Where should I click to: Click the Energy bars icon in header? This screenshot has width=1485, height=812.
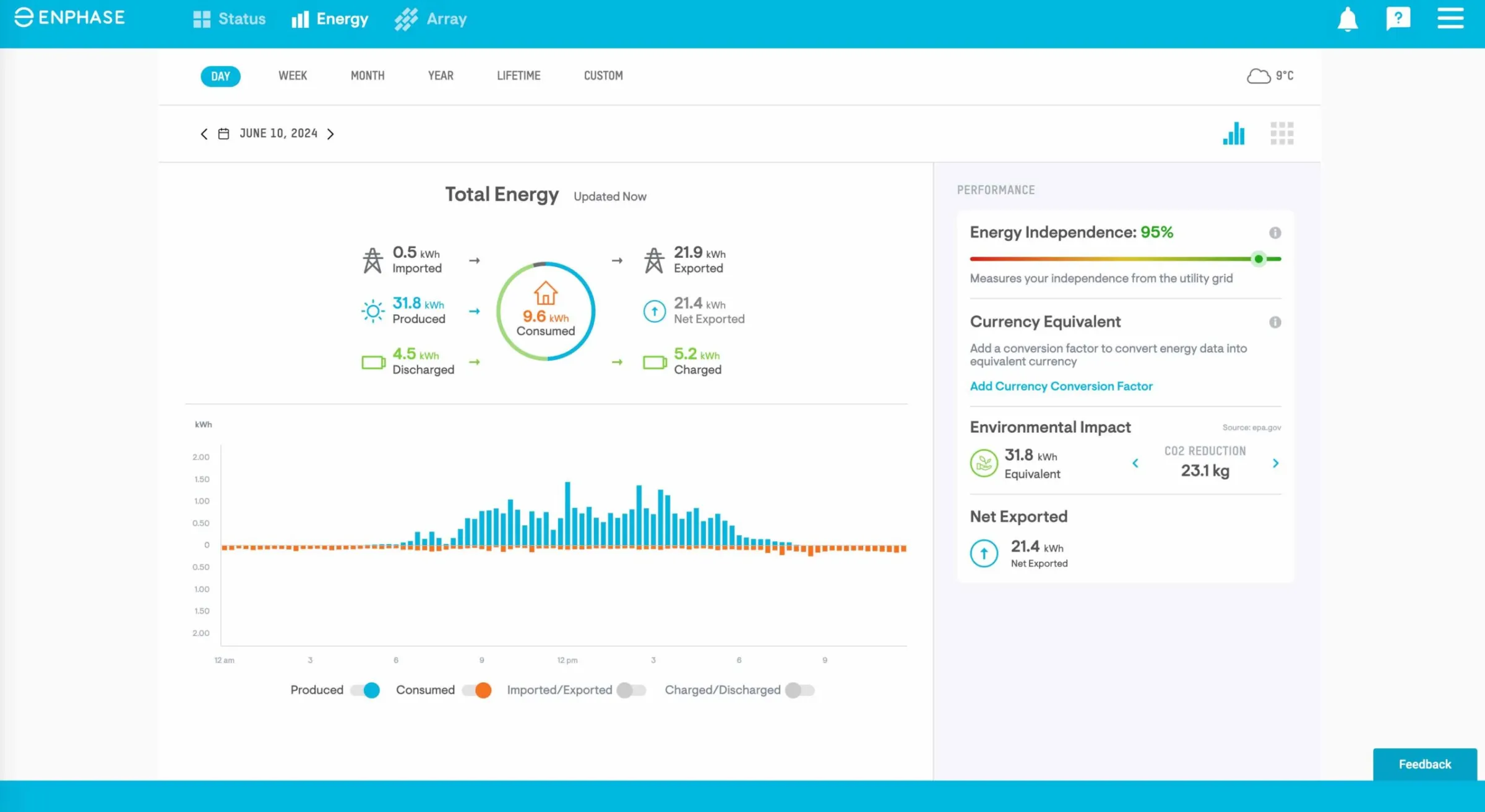pos(300,19)
